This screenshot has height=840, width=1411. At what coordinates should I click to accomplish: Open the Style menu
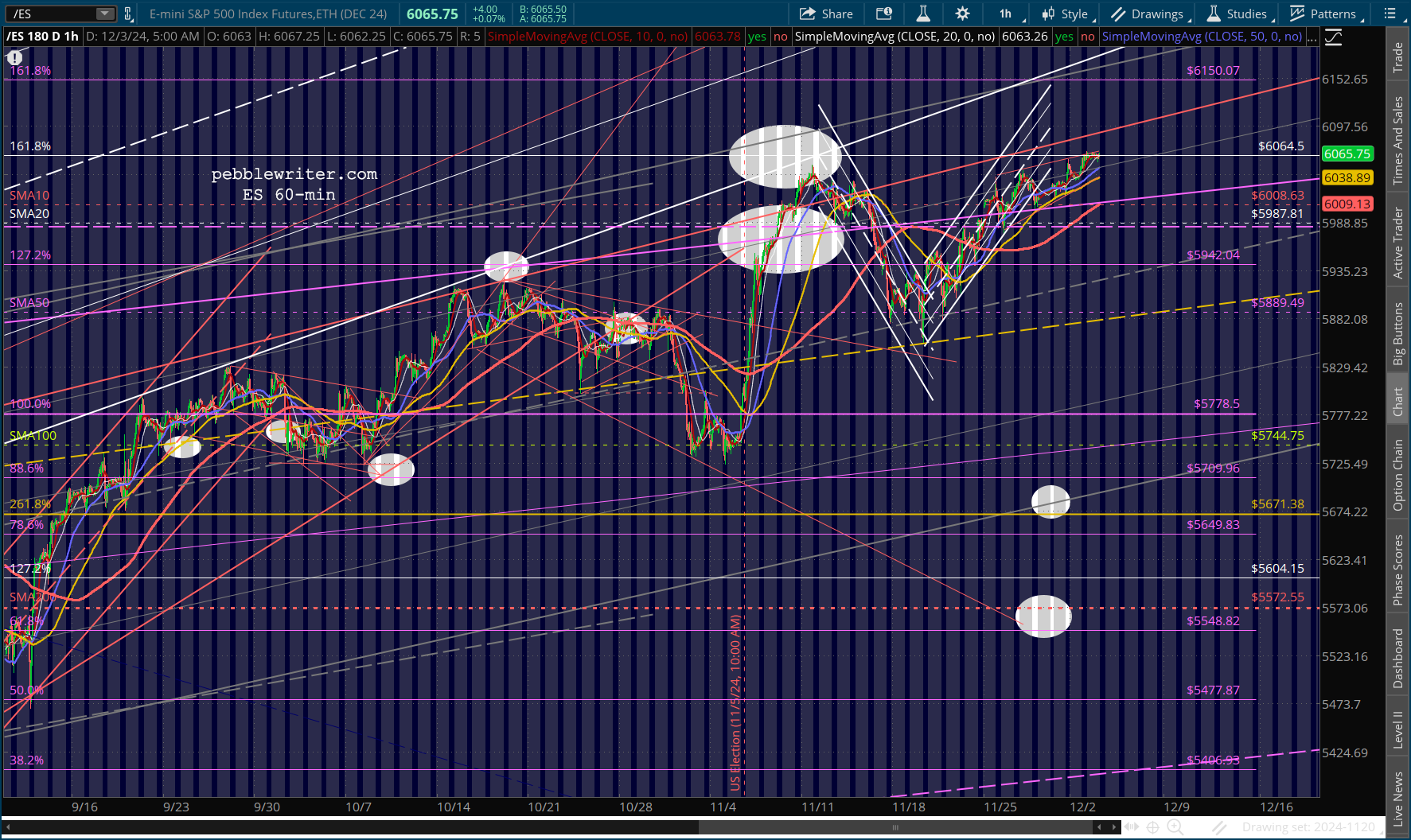[x=1067, y=14]
